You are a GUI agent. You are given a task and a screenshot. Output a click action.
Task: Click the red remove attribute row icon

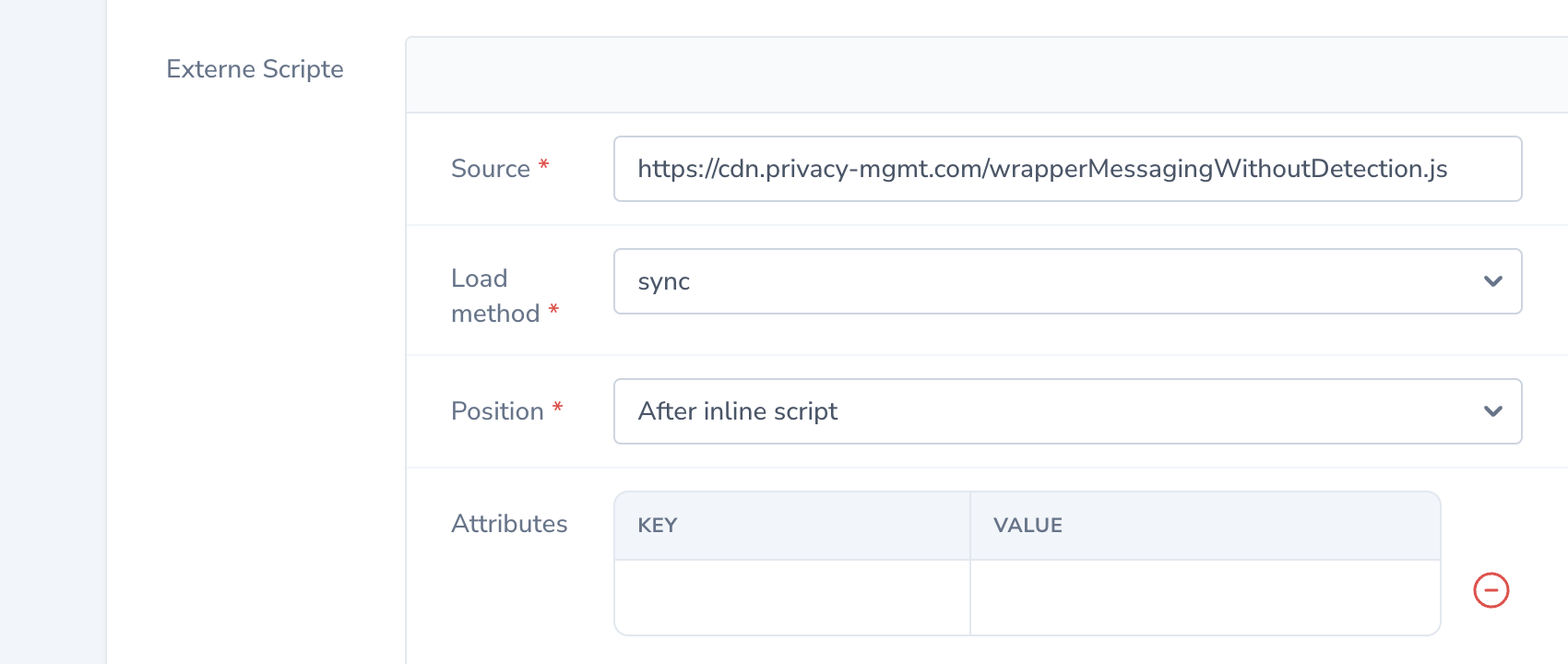coord(1491,590)
